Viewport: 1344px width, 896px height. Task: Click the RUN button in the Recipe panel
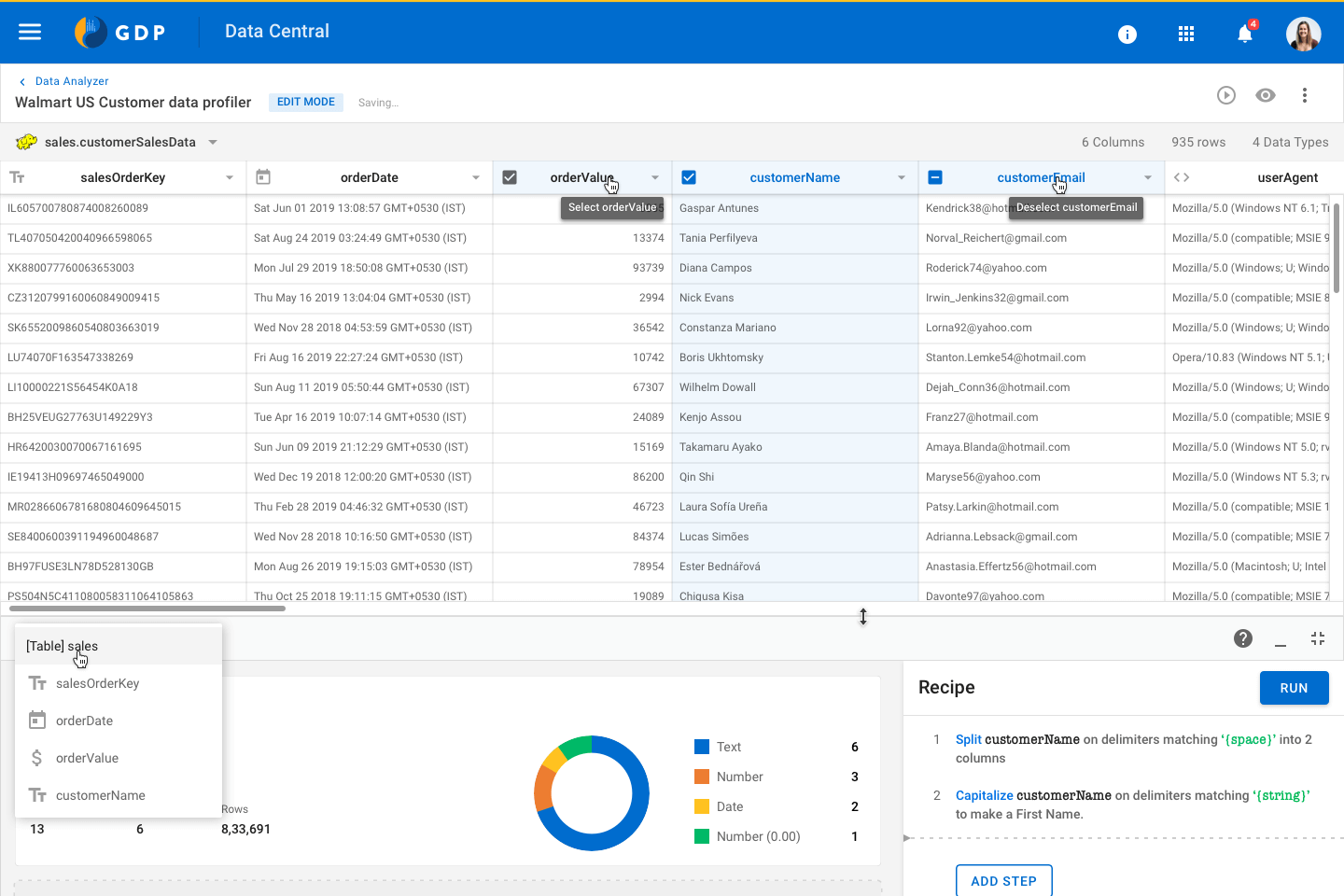1295,688
